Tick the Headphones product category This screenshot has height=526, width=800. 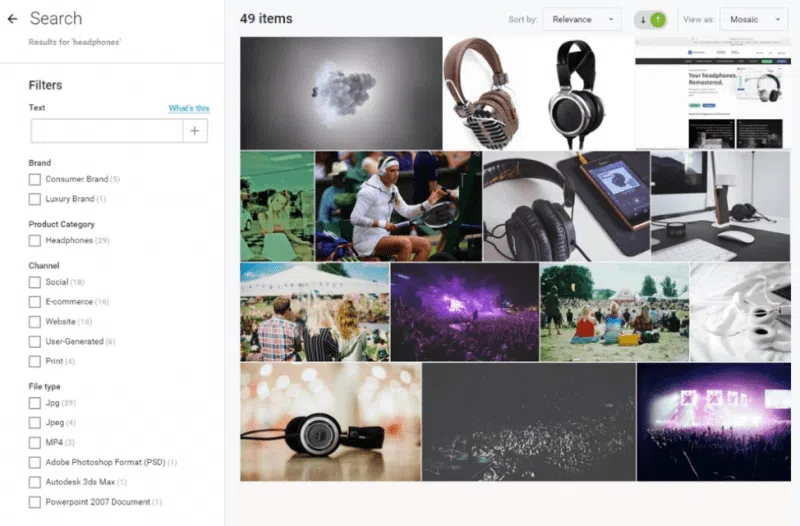click(35, 241)
